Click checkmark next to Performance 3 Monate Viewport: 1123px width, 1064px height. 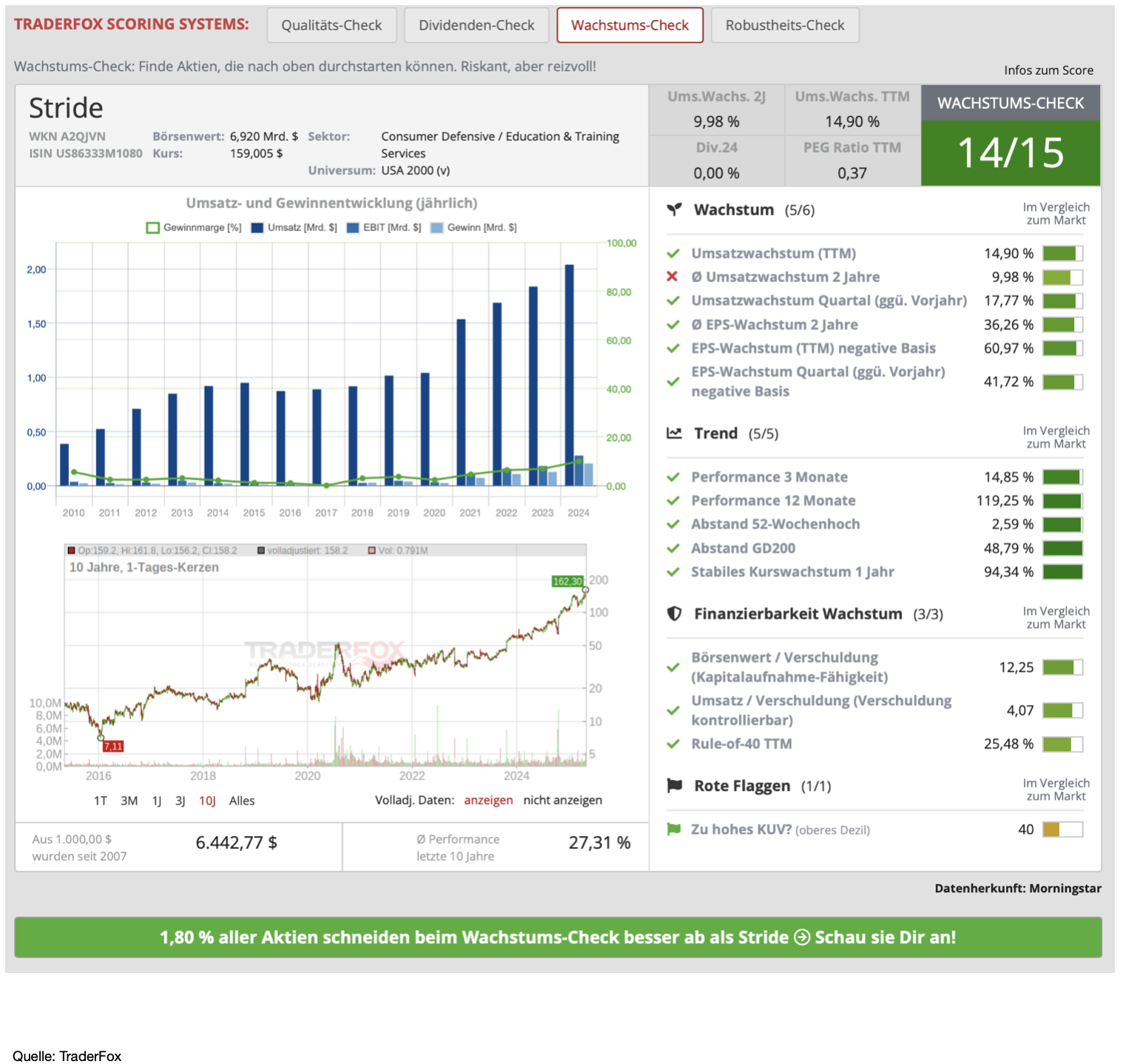[673, 477]
